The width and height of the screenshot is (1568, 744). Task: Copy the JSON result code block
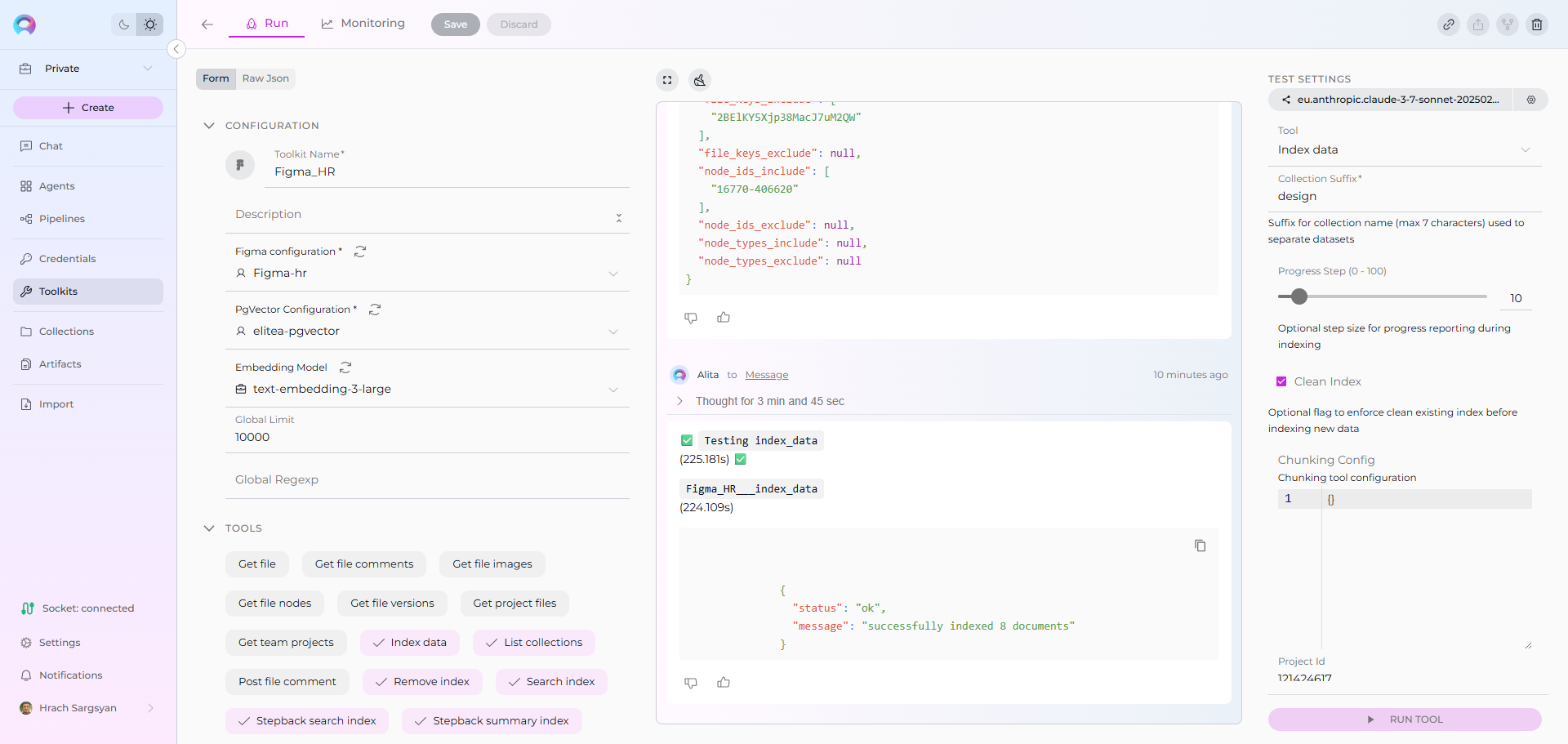click(x=1200, y=546)
